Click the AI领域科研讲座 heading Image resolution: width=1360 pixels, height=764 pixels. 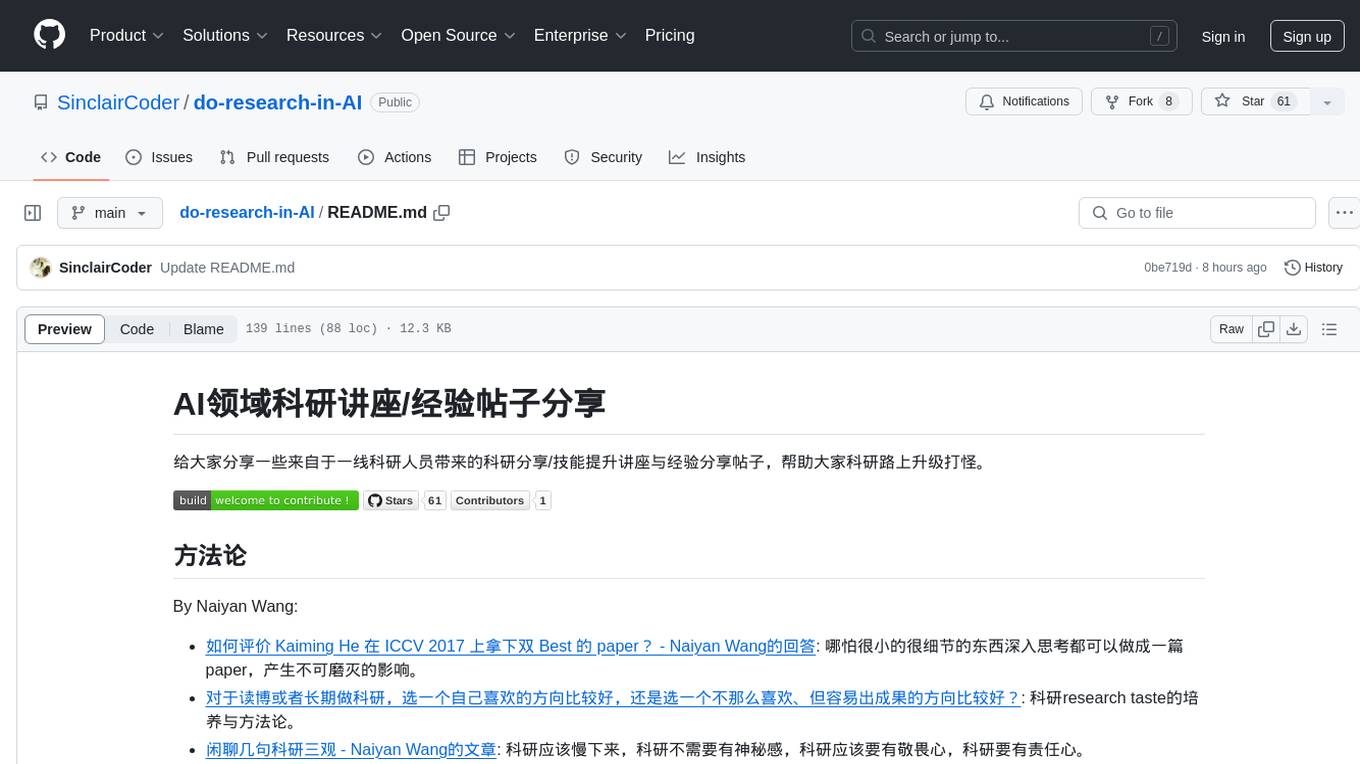pos(389,403)
